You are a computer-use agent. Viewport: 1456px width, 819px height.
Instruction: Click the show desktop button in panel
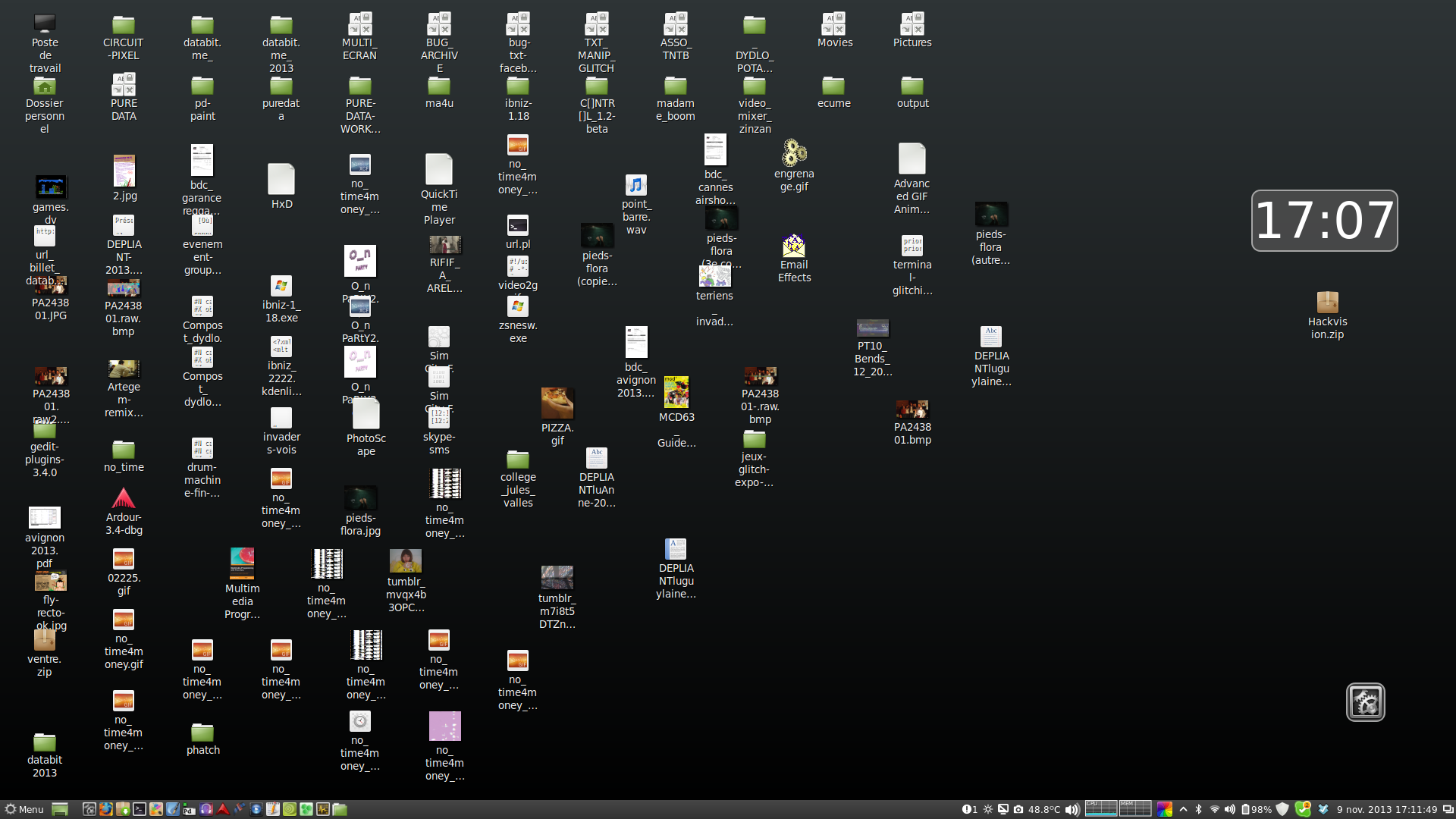[60, 809]
